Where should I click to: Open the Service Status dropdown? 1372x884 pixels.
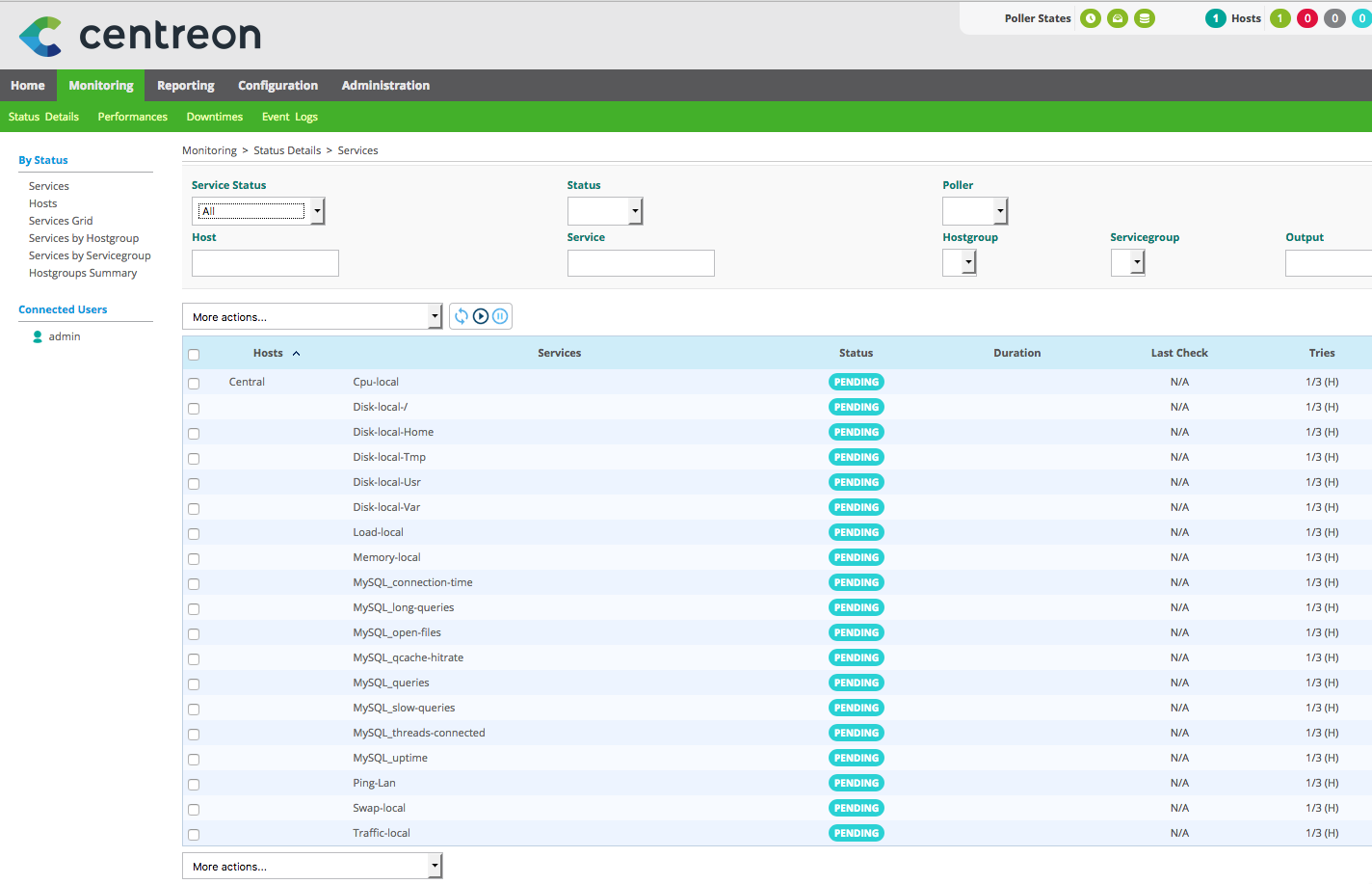tap(258, 211)
